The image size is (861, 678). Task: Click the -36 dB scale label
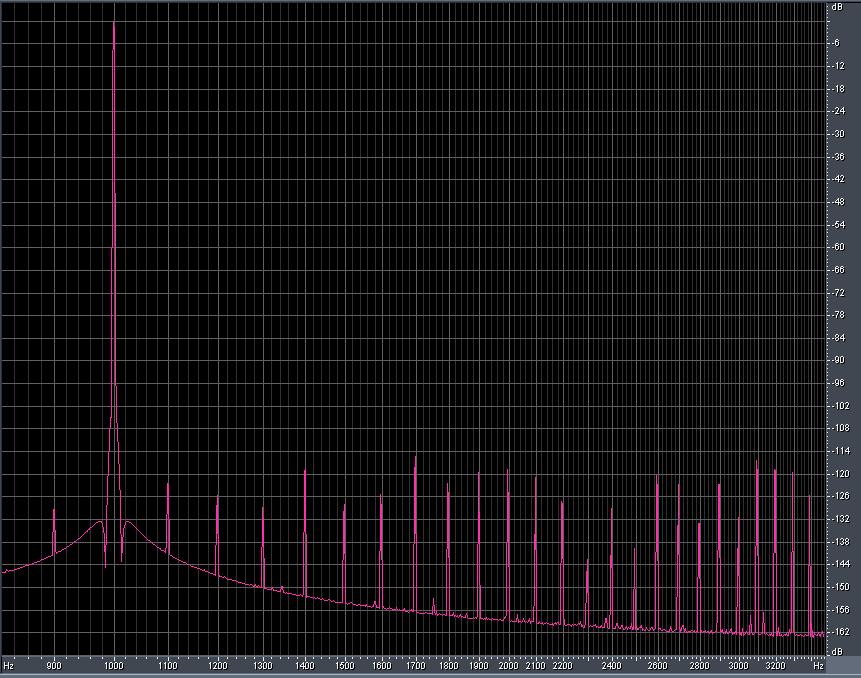[x=838, y=157]
